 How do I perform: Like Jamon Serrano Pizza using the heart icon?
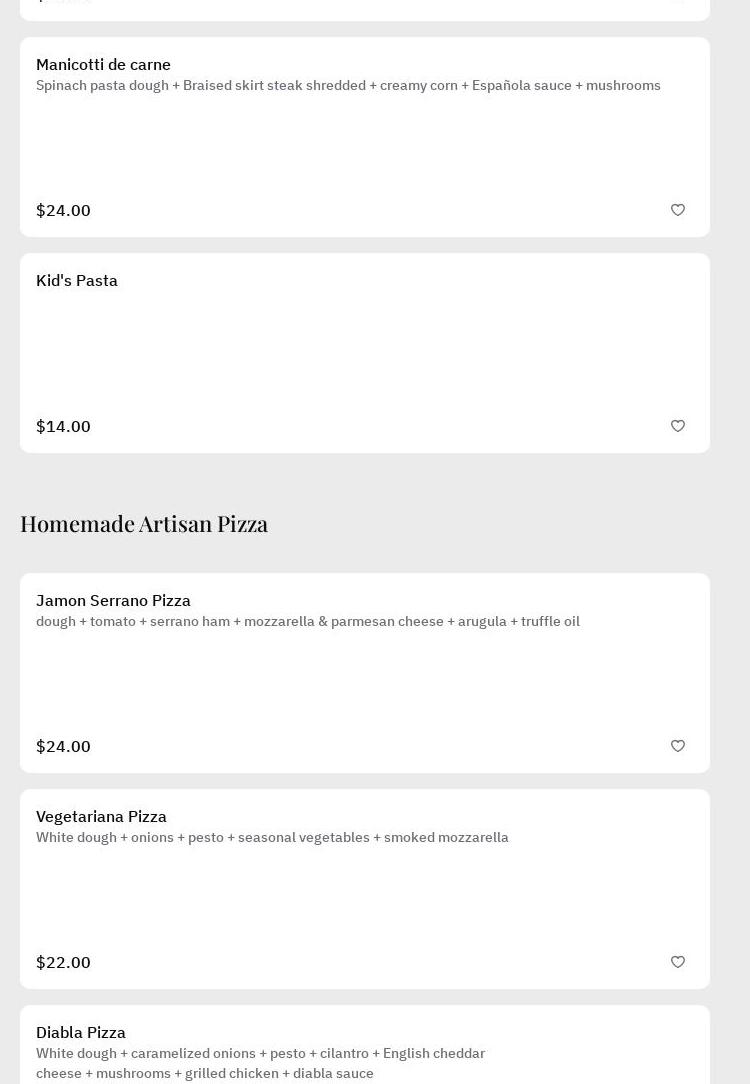[678, 746]
